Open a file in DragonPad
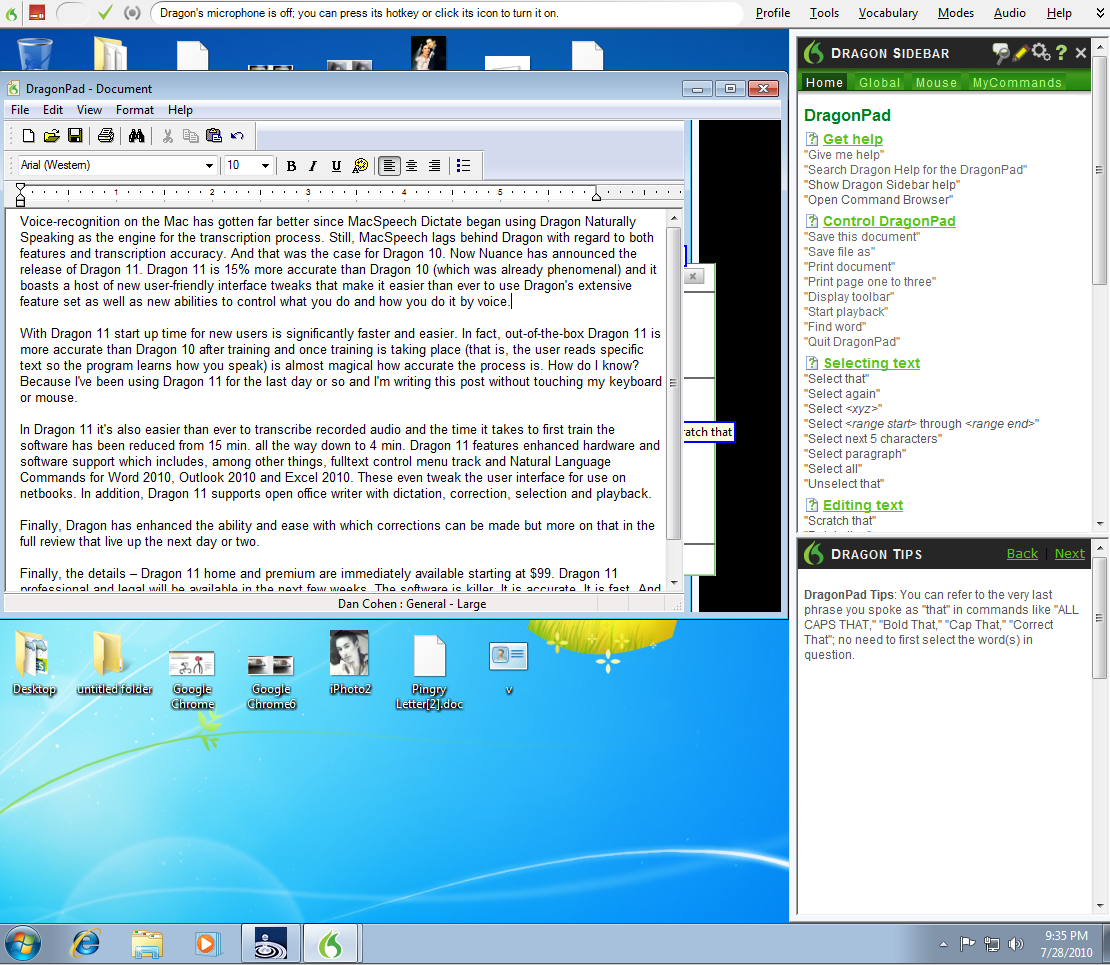Viewport: 1110px width, 965px height. pos(52,136)
